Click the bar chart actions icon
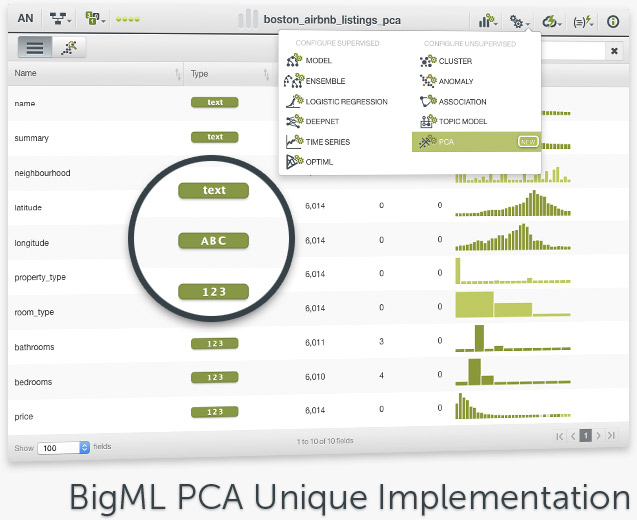 pyautogui.click(x=488, y=20)
